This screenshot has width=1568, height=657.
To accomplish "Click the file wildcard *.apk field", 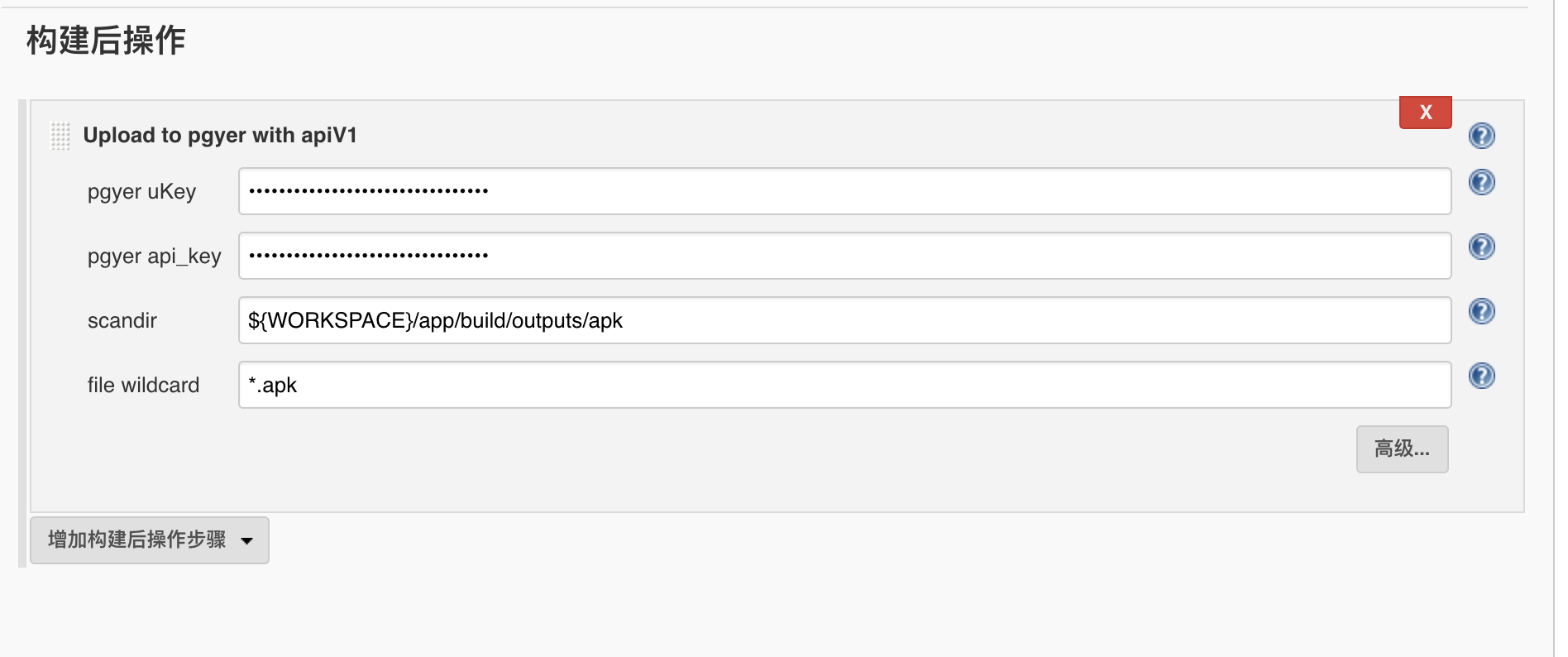I will pos(844,385).
